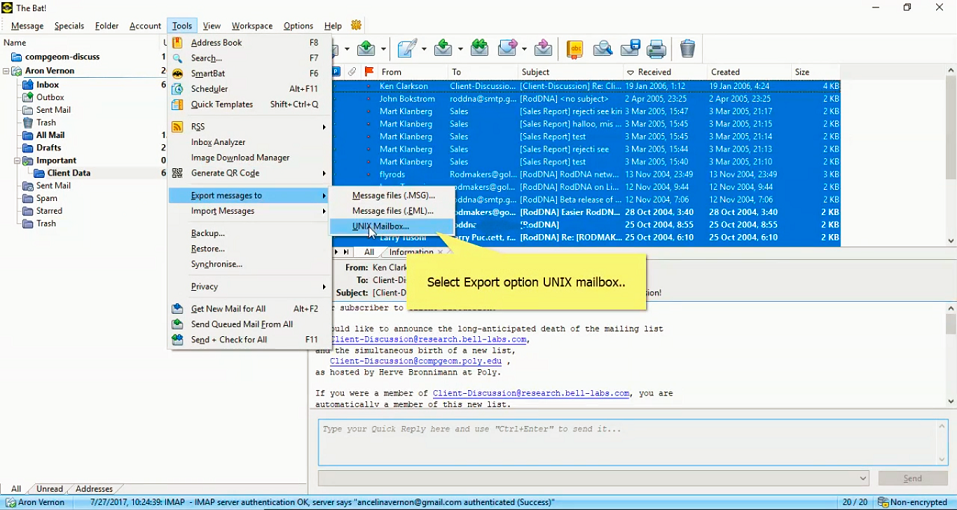Viewport: 957px width, 510px height.
Task: Open the Address Book toolbar icon
Action: pos(575,48)
